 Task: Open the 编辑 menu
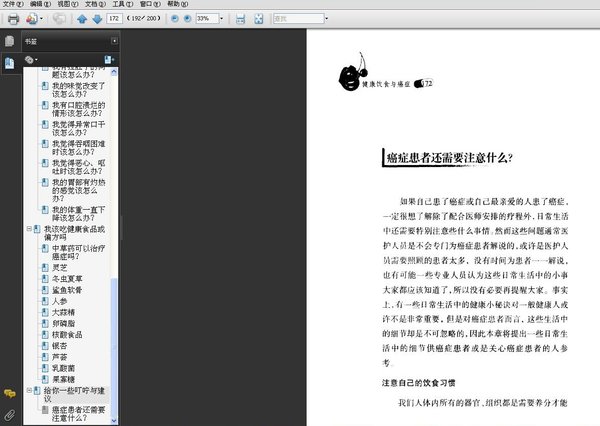pyautogui.click(x=40, y=4)
